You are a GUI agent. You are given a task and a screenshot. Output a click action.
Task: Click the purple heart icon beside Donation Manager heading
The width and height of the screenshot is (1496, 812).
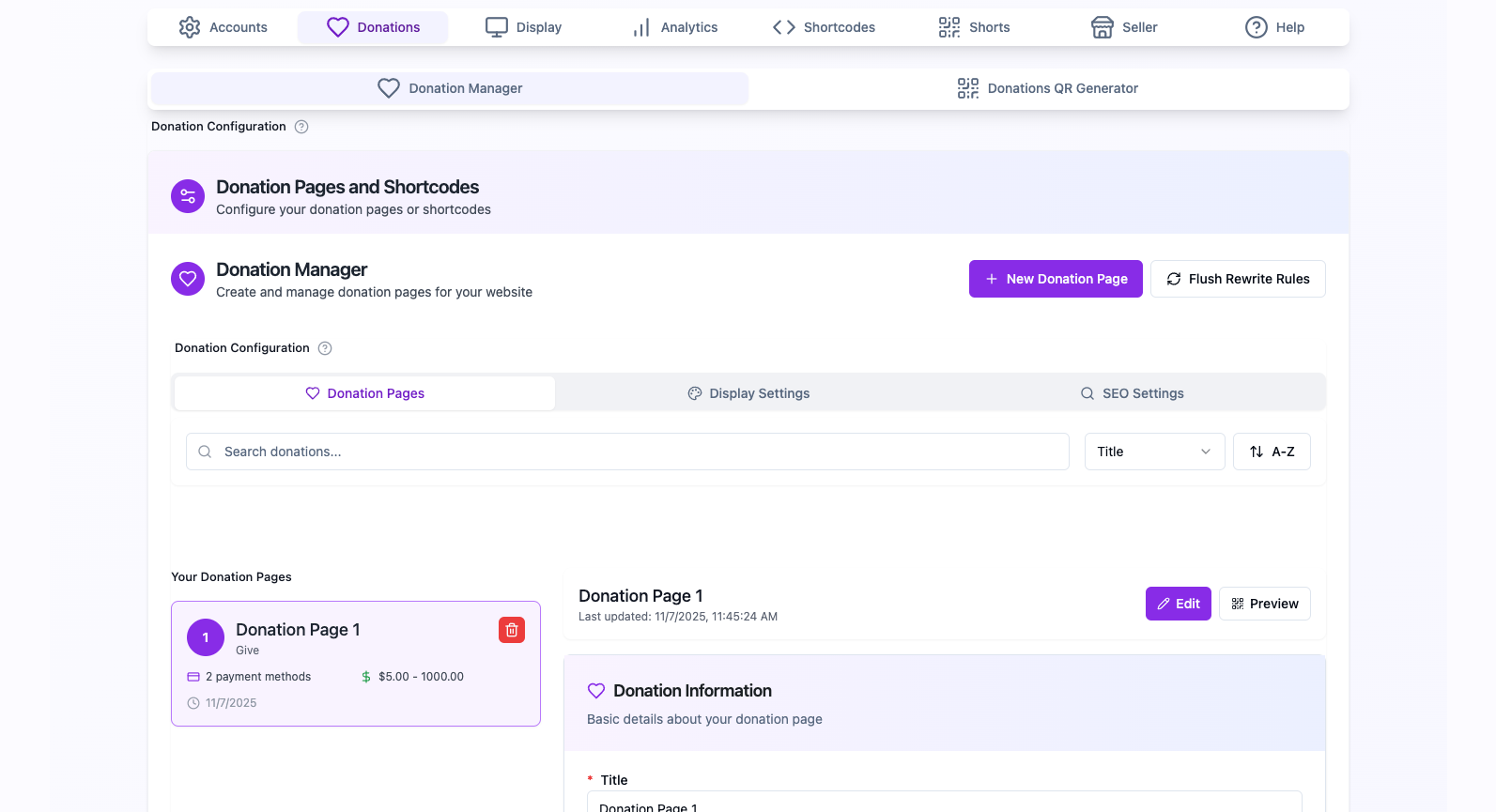coord(188,279)
